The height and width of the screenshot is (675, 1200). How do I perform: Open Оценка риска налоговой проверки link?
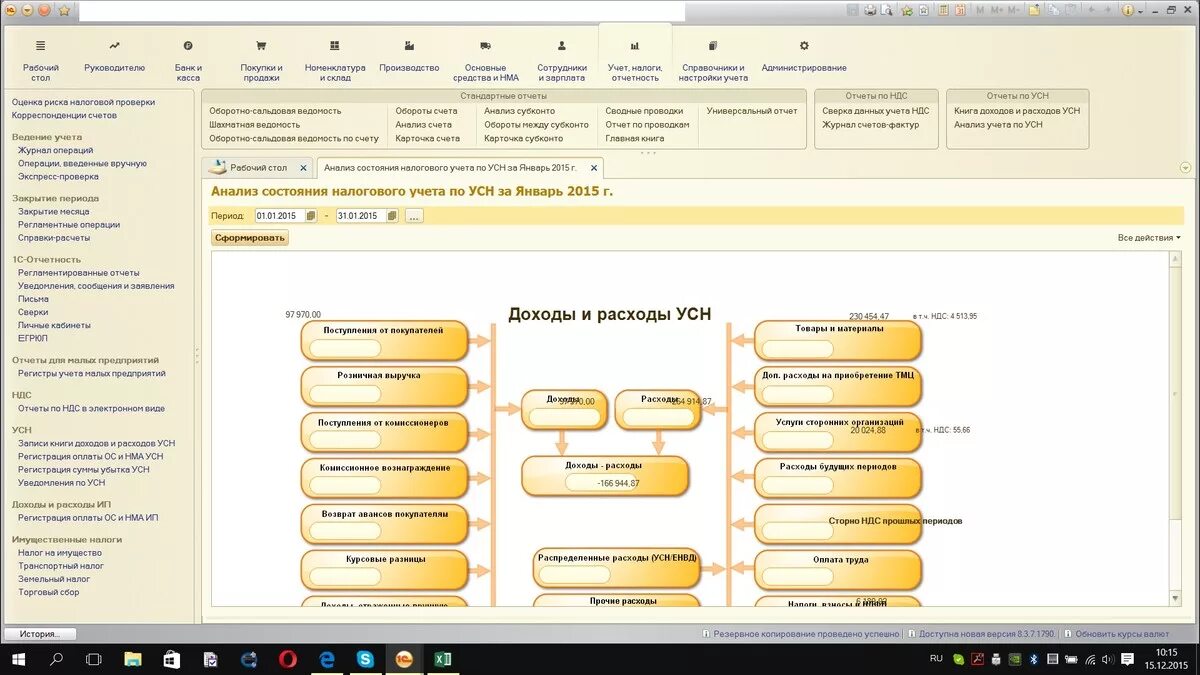click(x=83, y=102)
